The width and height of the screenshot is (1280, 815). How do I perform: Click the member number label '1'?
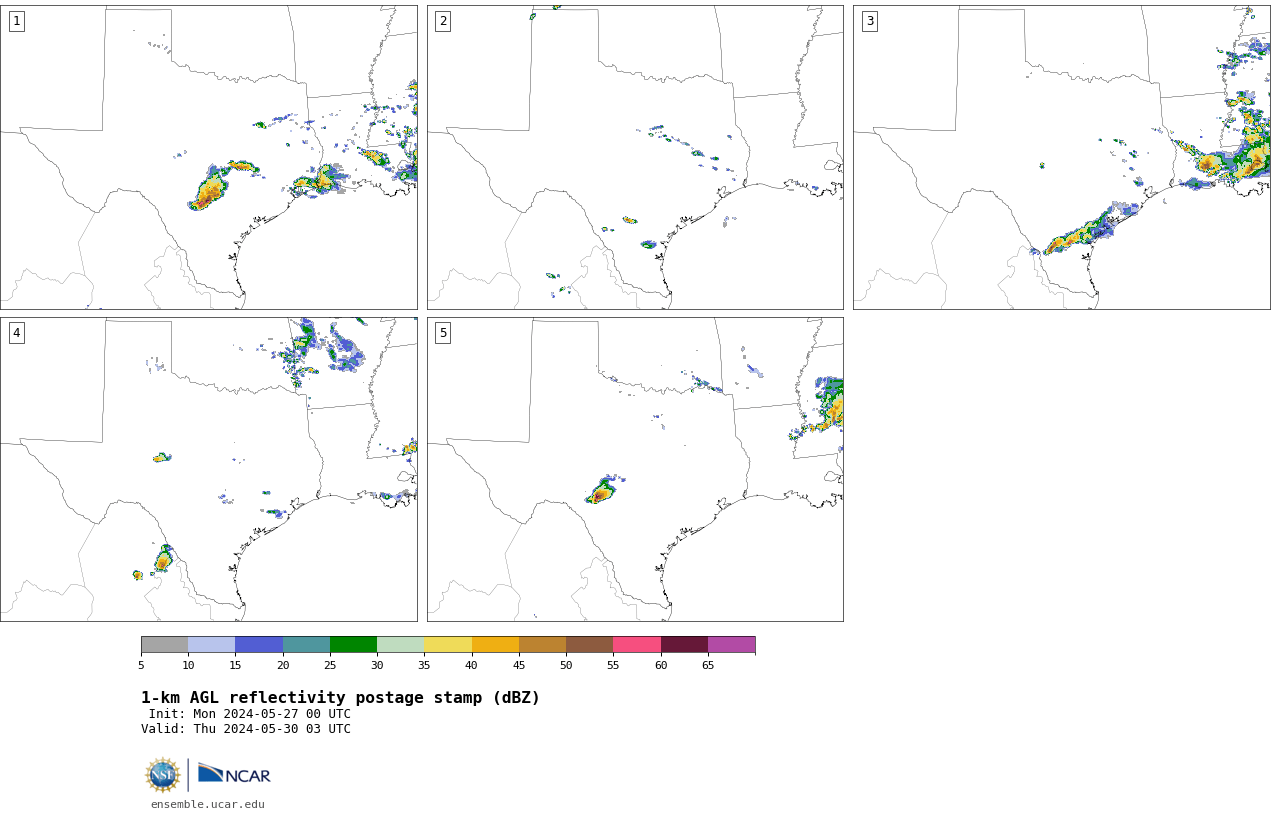pos(16,21)
